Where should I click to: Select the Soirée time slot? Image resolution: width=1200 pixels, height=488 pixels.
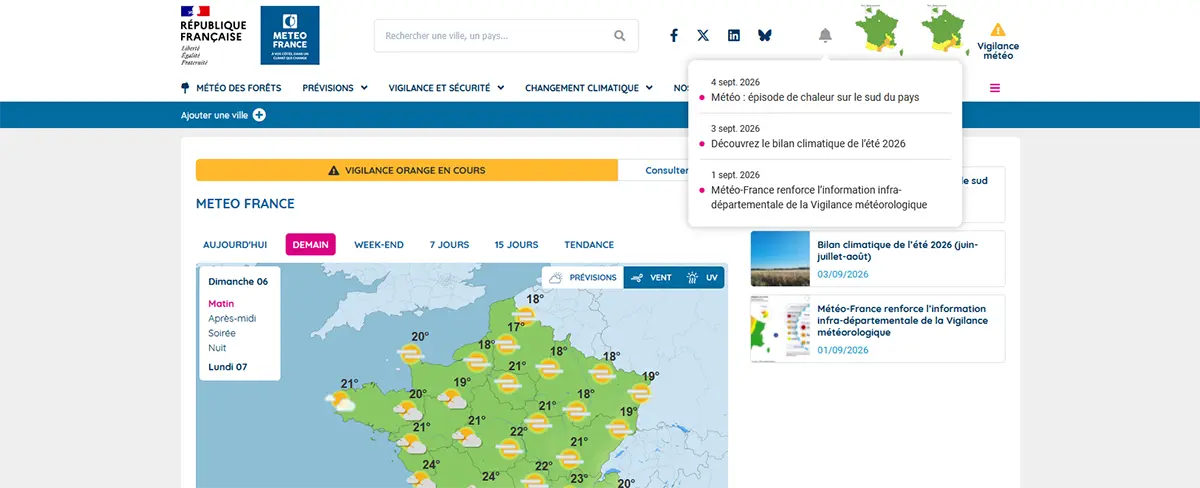point(223,333)
